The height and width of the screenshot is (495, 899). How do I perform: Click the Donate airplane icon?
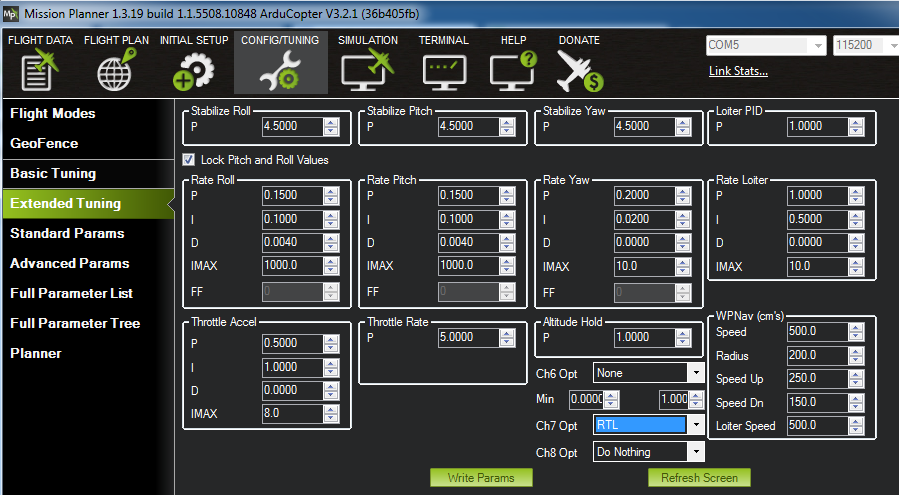coord(580,72)
